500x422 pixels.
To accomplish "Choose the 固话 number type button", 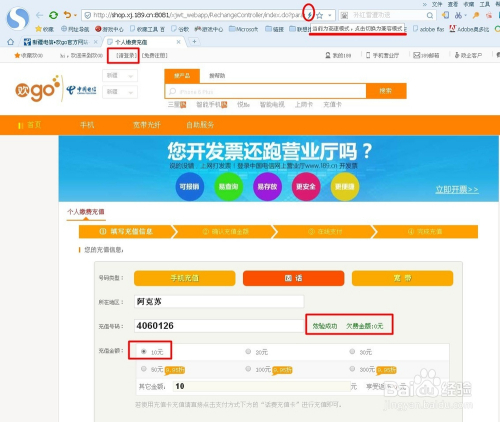I will pyautogui.click(x=293, y=278).
